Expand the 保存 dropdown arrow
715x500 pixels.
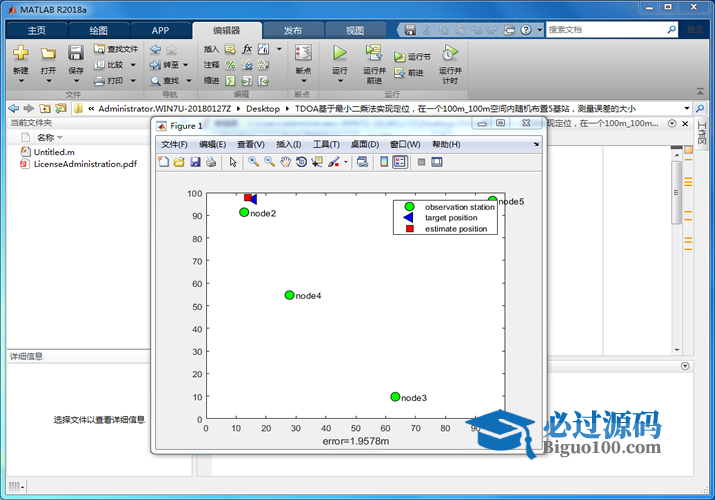(x=76, y=81)
